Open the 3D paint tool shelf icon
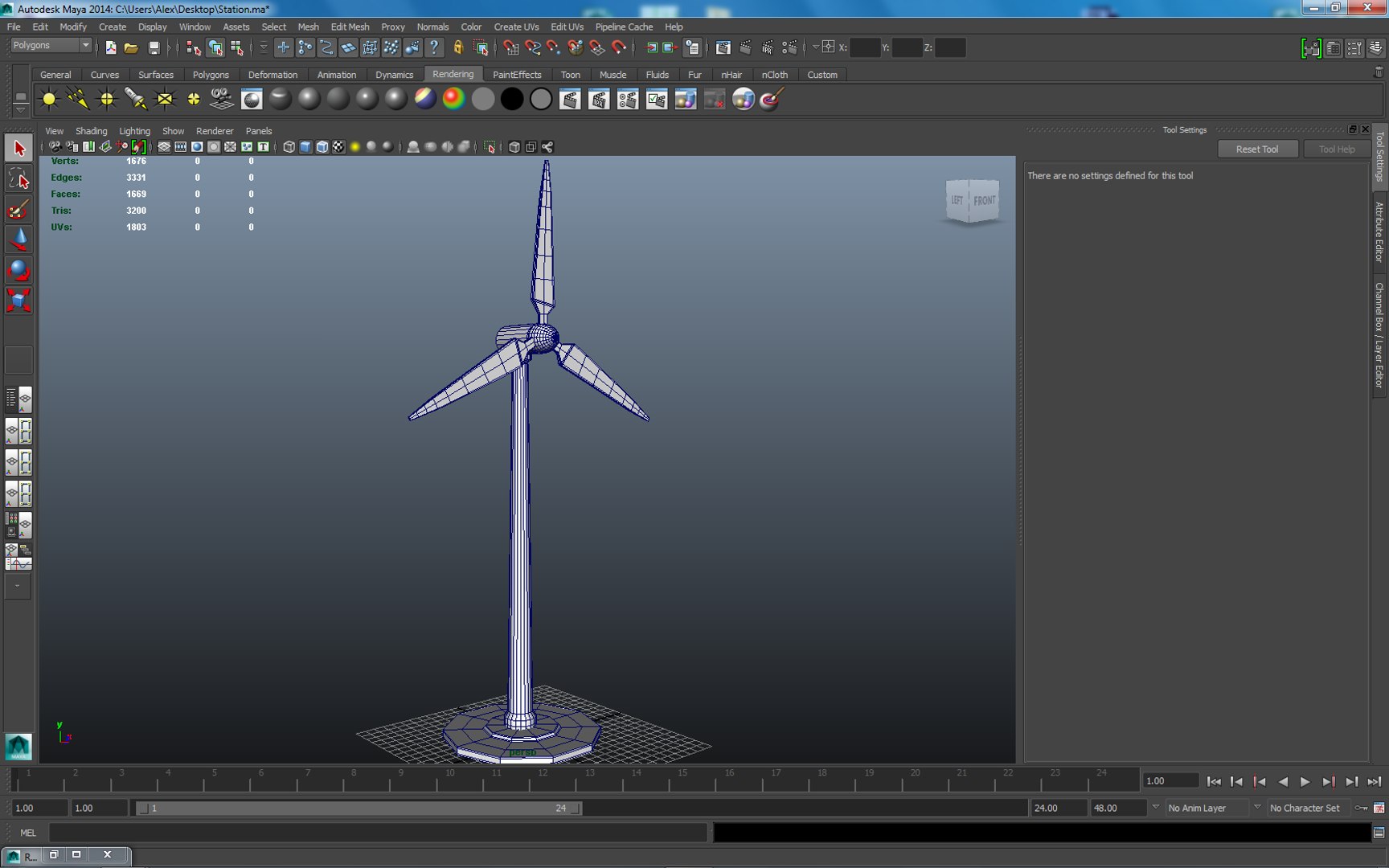 [771, 100]
